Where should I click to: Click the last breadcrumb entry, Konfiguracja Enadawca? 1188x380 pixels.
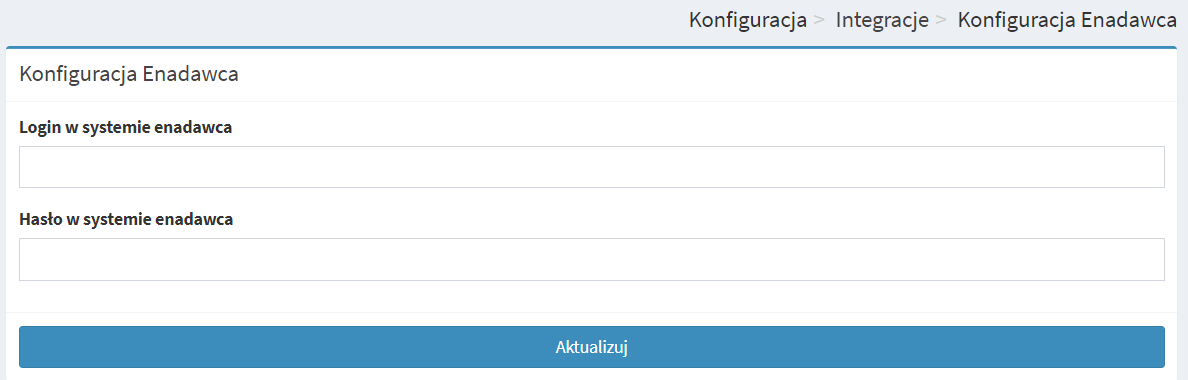point(1067,20)
